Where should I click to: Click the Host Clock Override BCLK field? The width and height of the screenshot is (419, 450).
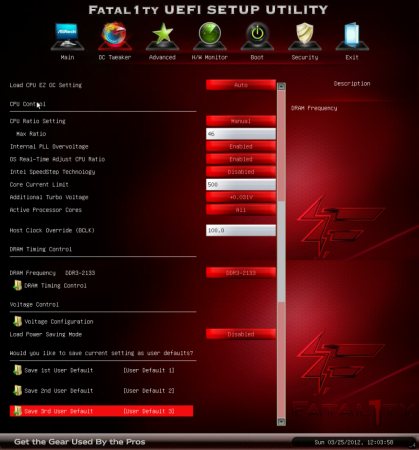click(x=241, y=230)
